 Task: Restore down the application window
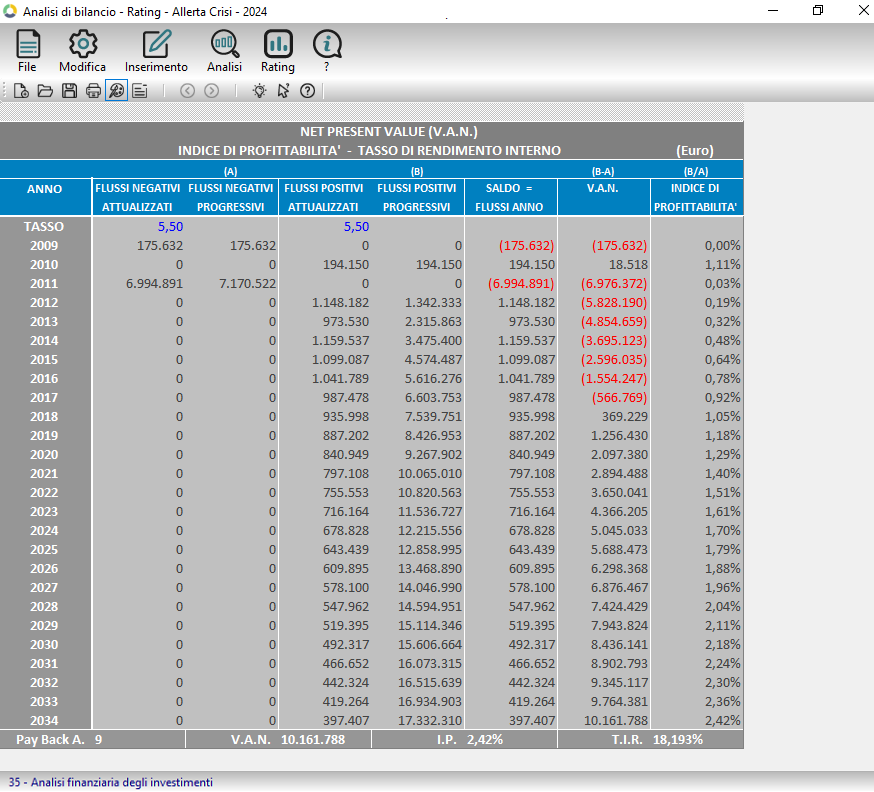click(x=818, y=11)
